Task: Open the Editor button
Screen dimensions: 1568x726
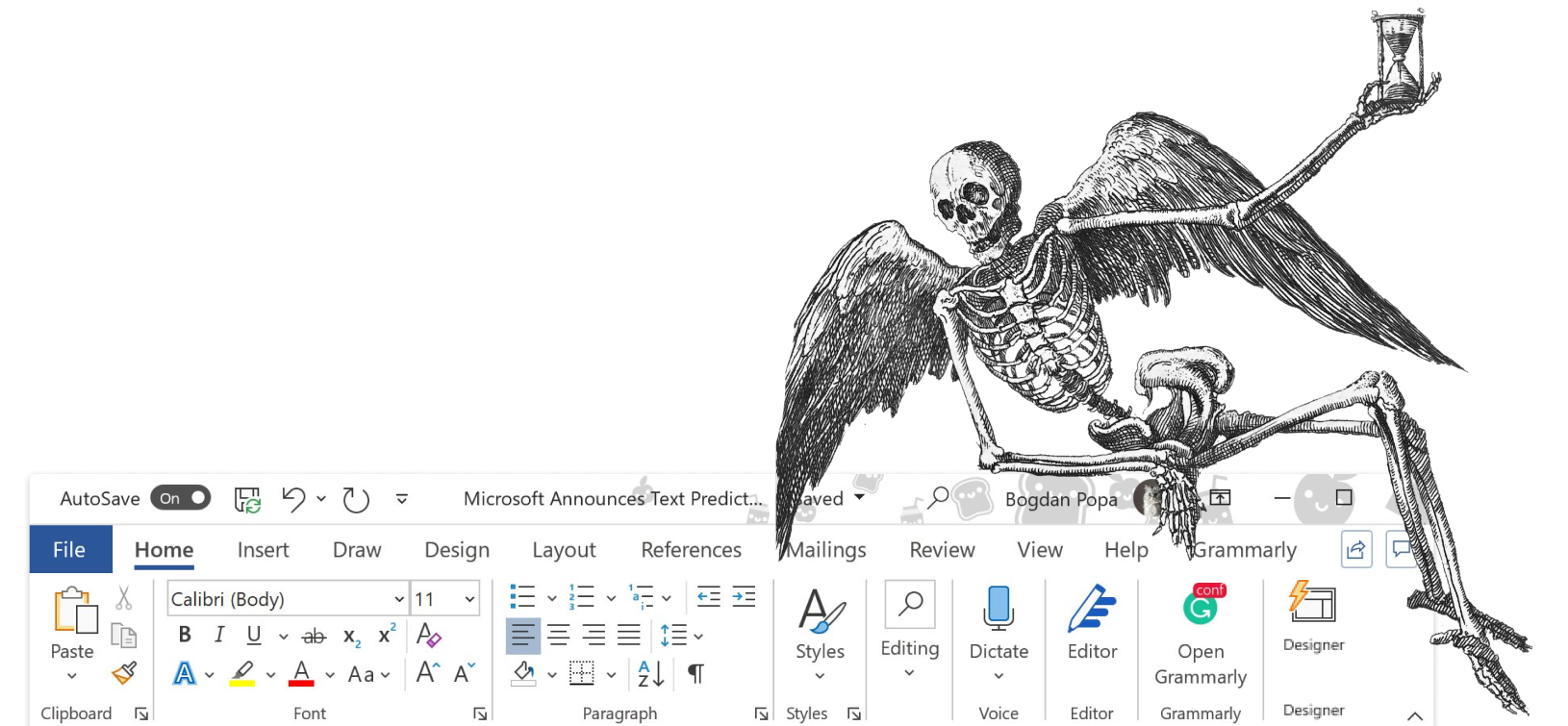Action: 1092,623
